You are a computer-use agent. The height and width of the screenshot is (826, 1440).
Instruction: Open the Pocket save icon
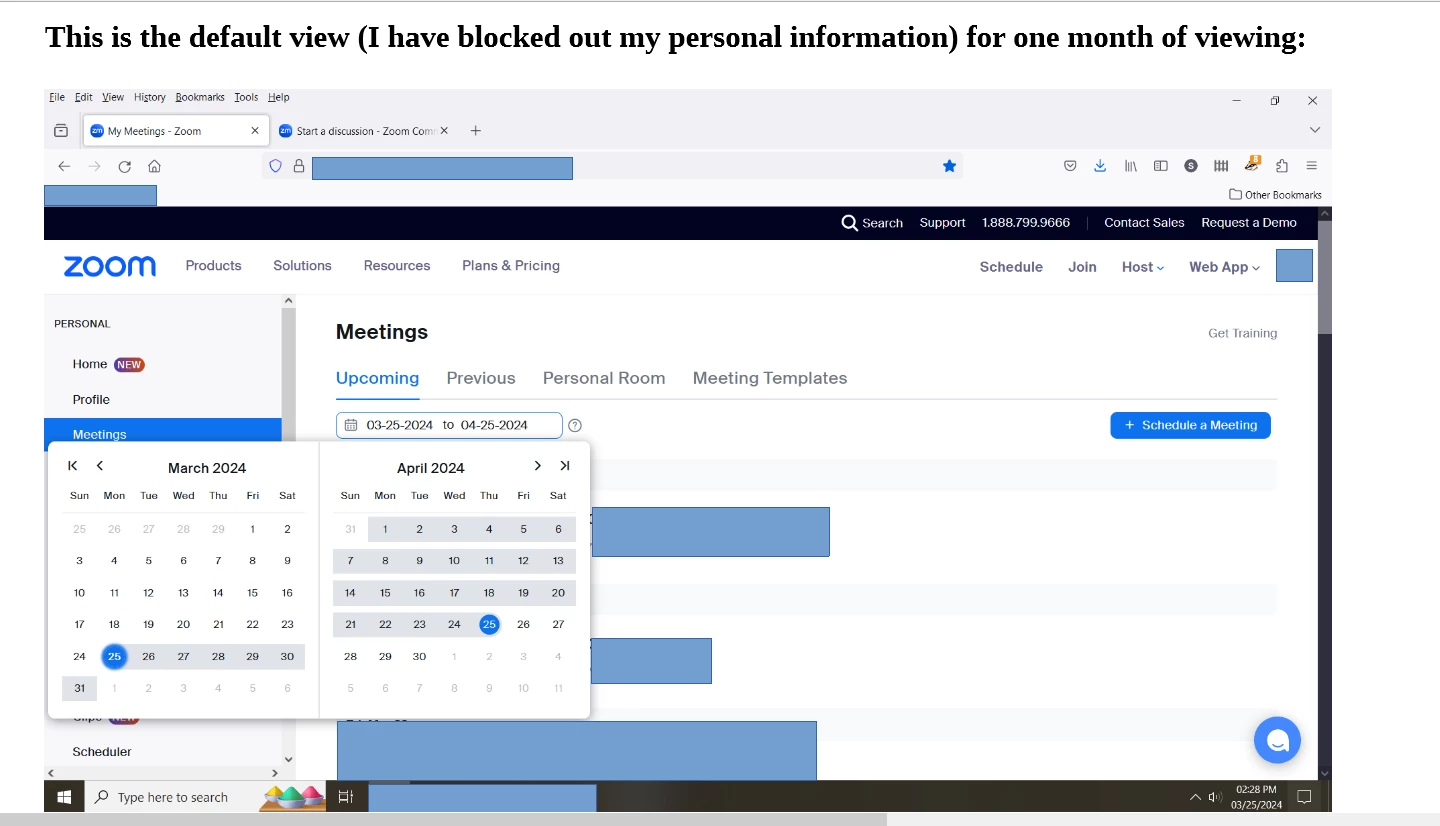pos(1070,166)
